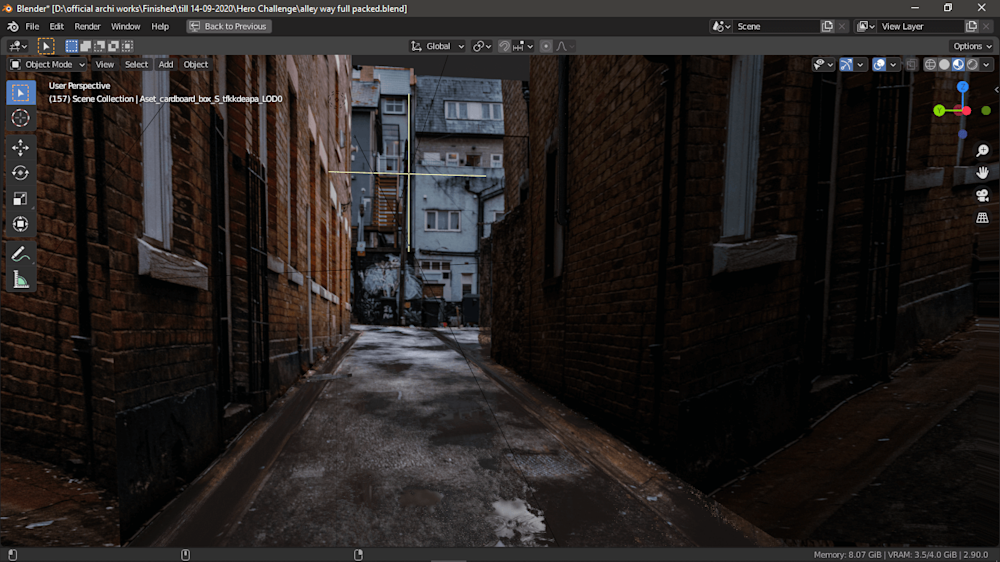The width and height of the screenshot is (1000, 562).
Task: Open the shading options dropdown arrow
Action: point(987,64)
